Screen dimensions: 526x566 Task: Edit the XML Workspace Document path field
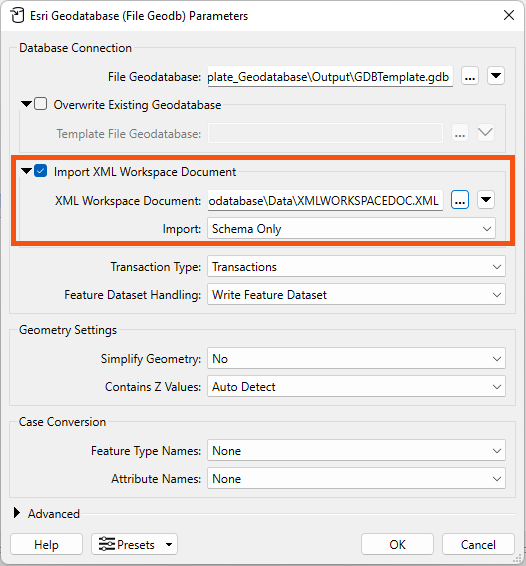(325, 200)
